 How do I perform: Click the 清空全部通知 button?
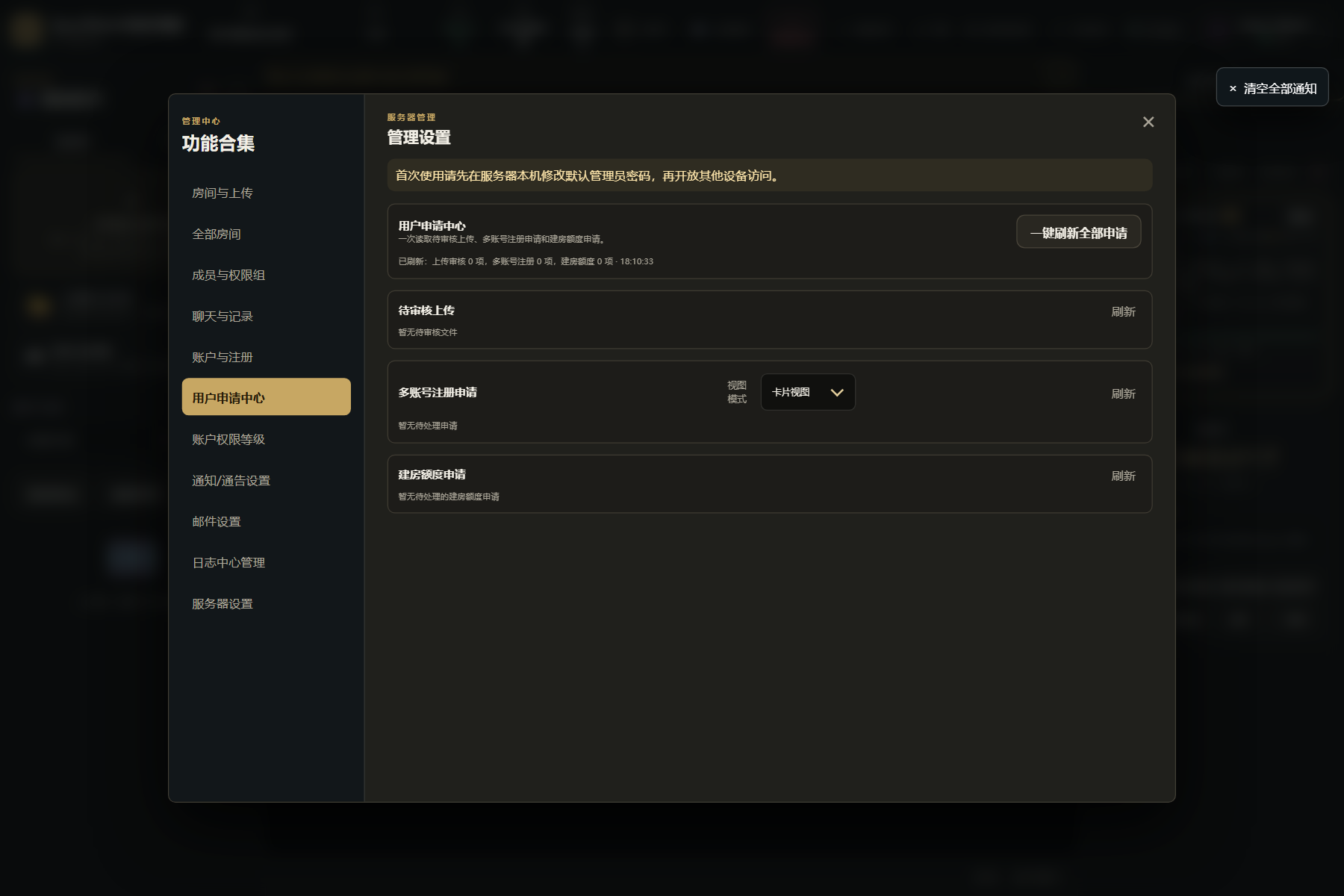(1272, 87)
